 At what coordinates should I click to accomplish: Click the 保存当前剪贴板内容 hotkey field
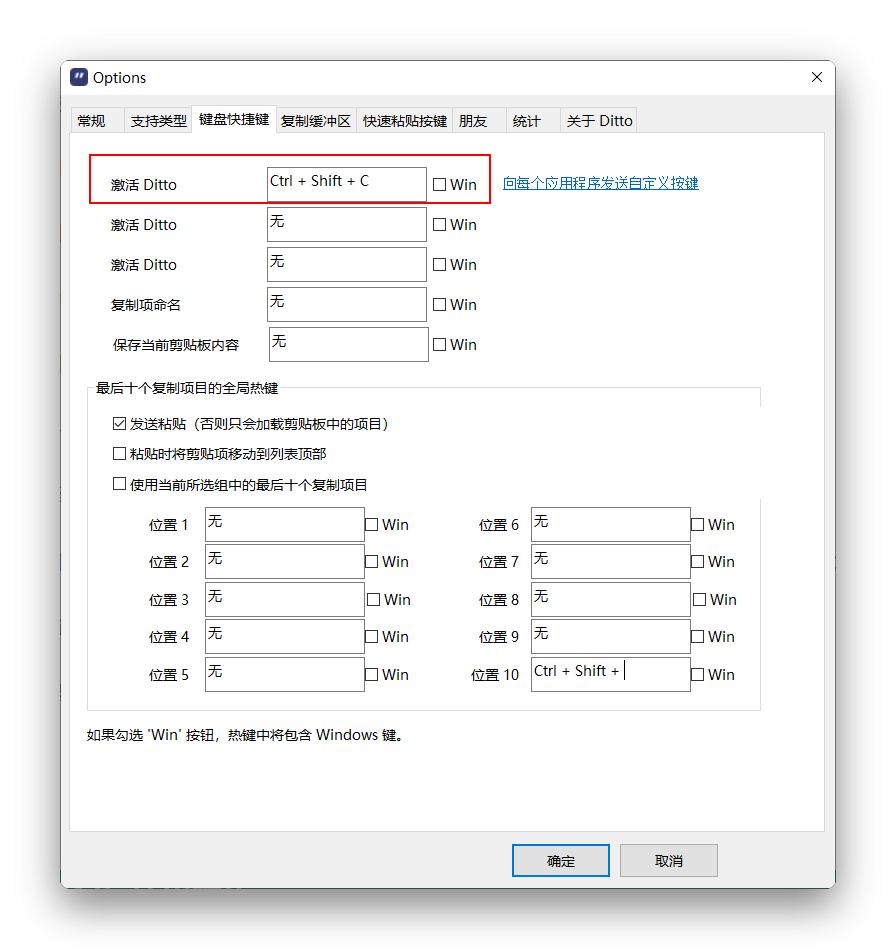point(349,344)
